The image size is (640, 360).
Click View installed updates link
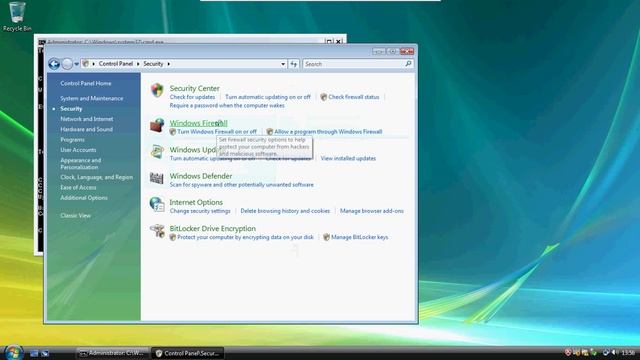pos(348,158)
